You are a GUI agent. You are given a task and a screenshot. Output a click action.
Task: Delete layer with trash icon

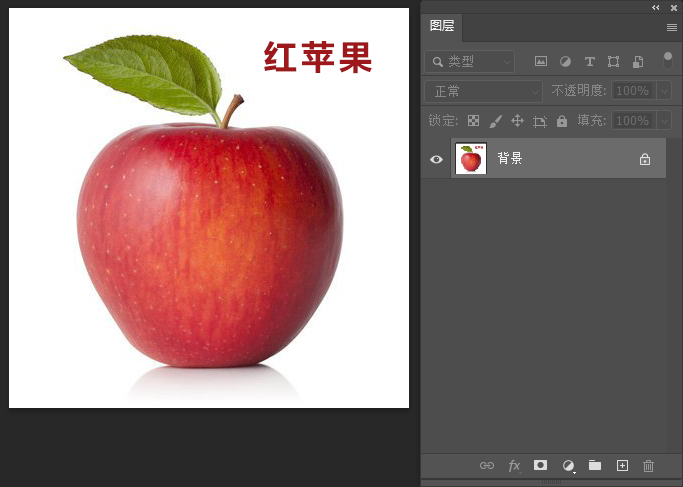click(x=648, y=466)
